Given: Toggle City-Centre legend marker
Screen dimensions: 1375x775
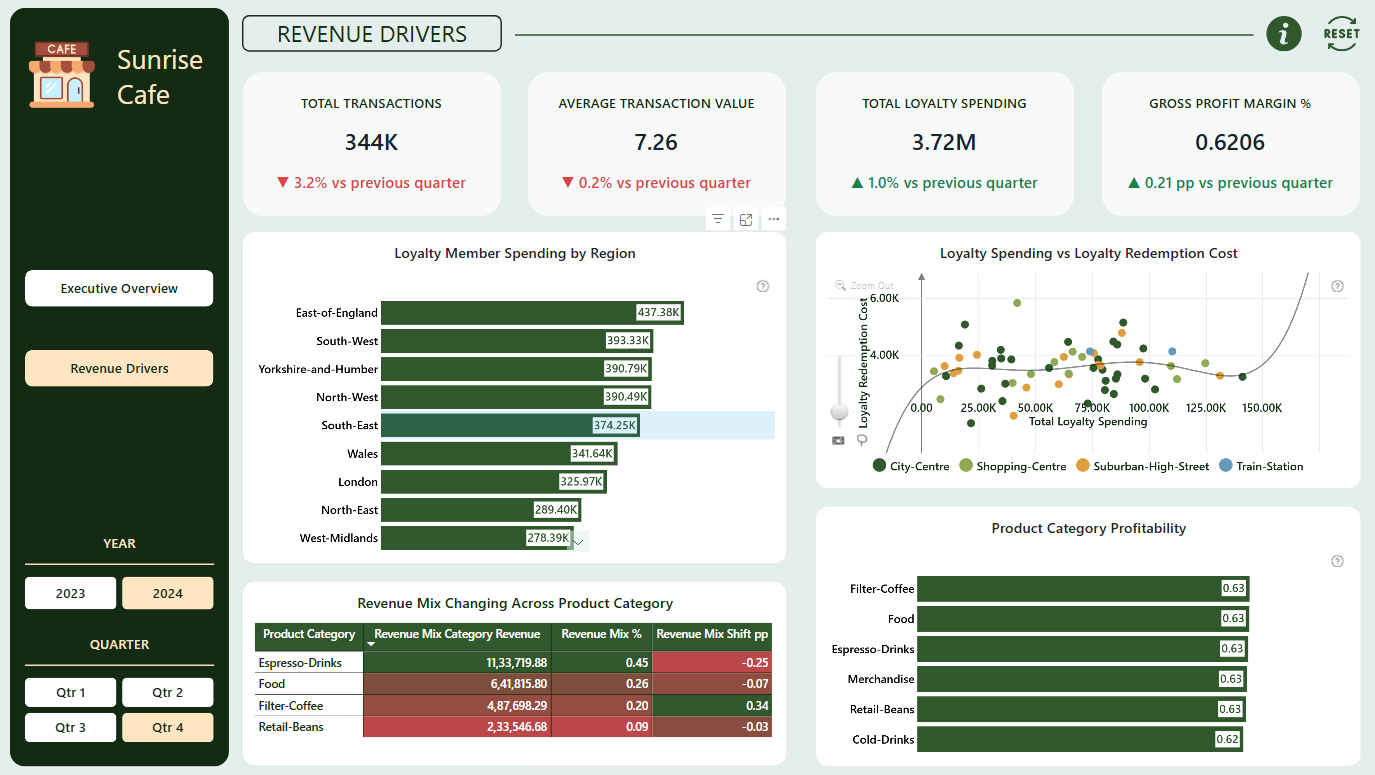Looking at the screenshot, I should 879,466.
